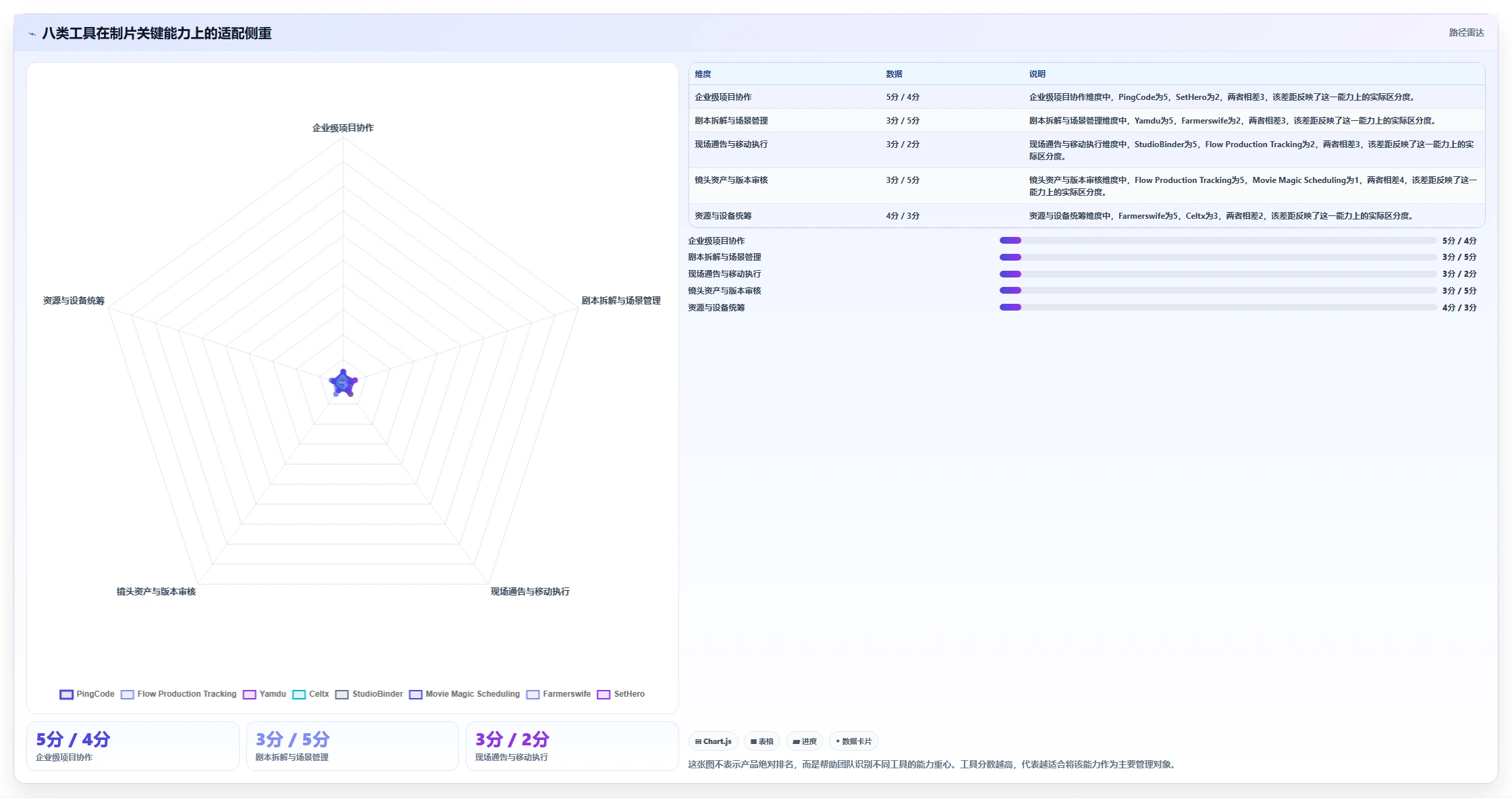Click the 表格 tag chip
The width and height of the screenshot is (1512, 798).
[762, 741]
